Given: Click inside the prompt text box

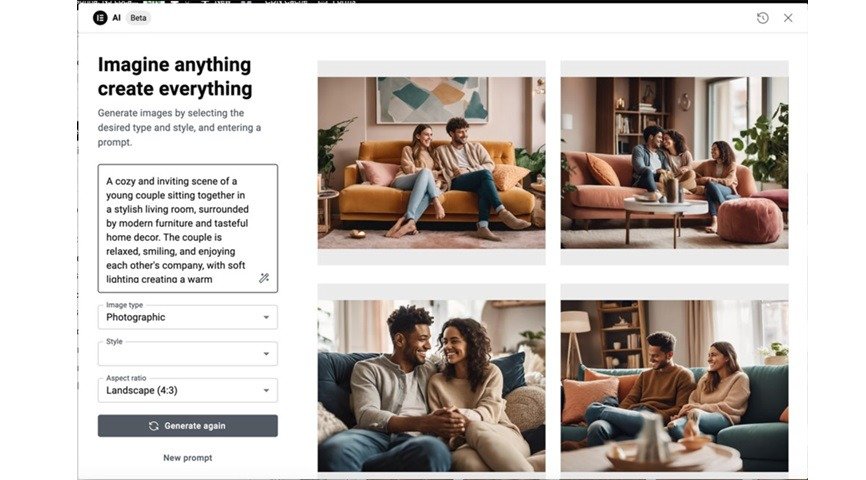Looking at the screenshot, I should pos(188,228).
